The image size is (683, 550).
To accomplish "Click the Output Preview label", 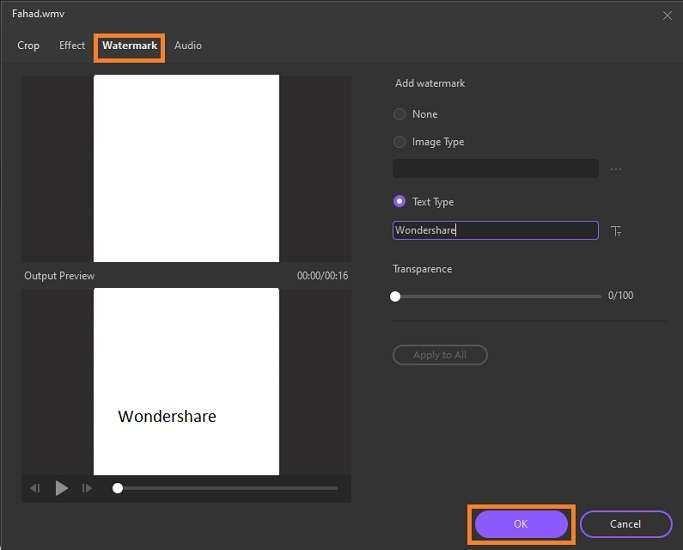I will point(59,276).
